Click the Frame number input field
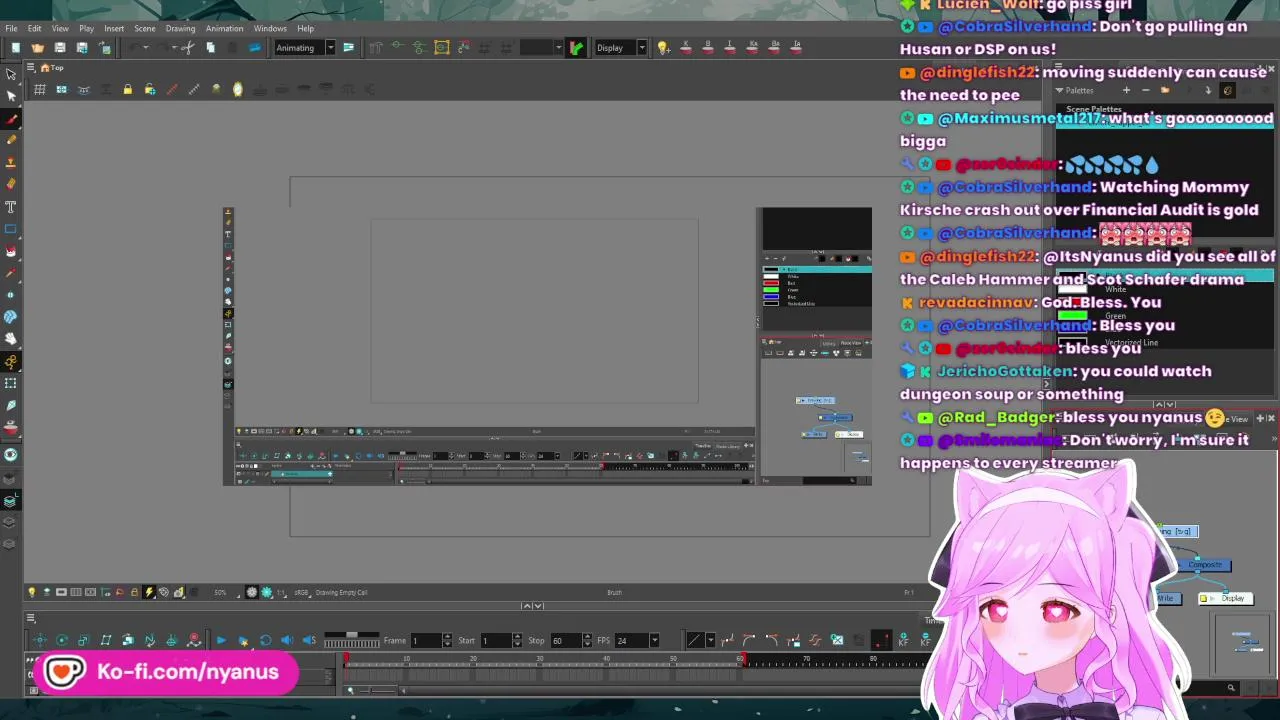The width and height of the screenshot is (1280, 720). (425, 640)
